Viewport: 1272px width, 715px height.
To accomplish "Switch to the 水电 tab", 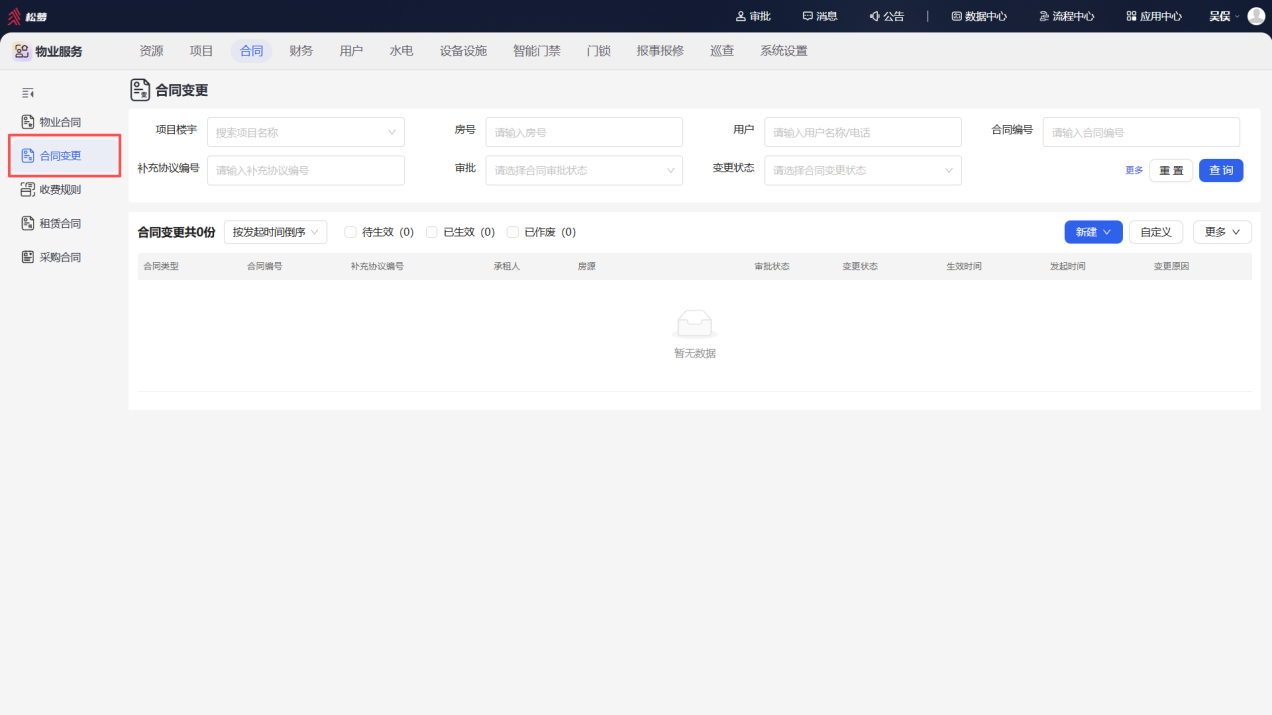I will coord(401,51).
